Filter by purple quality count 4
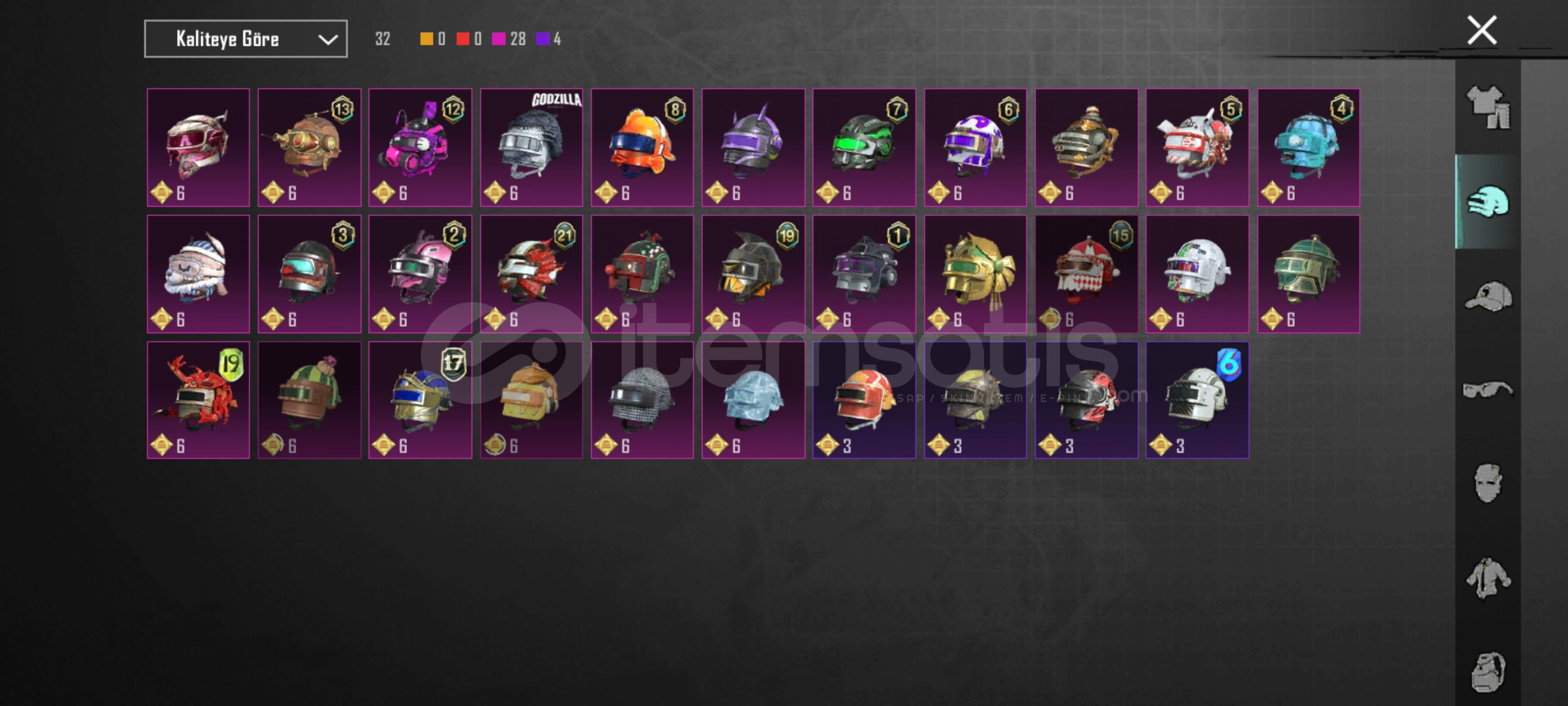 pos(549,39)
